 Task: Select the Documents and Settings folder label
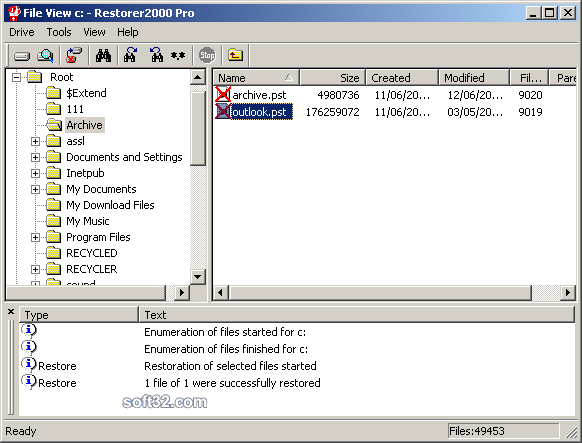(124, 157)
